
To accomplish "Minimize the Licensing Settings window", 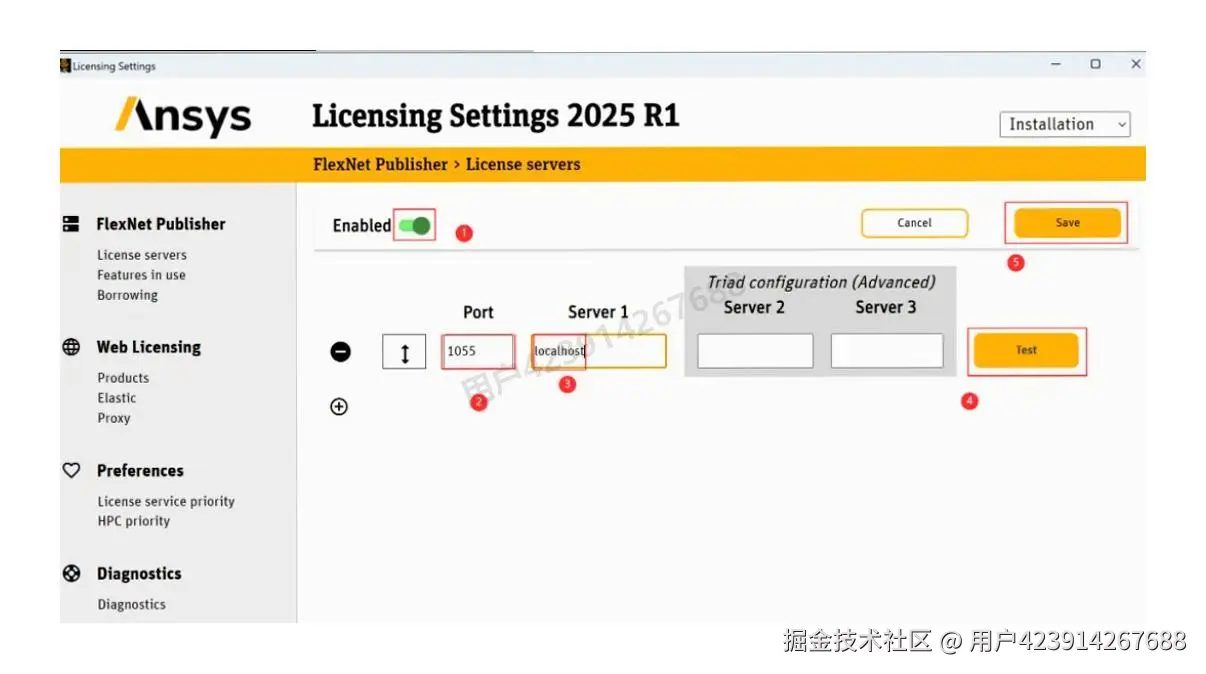I will (x=1056, y=64).
